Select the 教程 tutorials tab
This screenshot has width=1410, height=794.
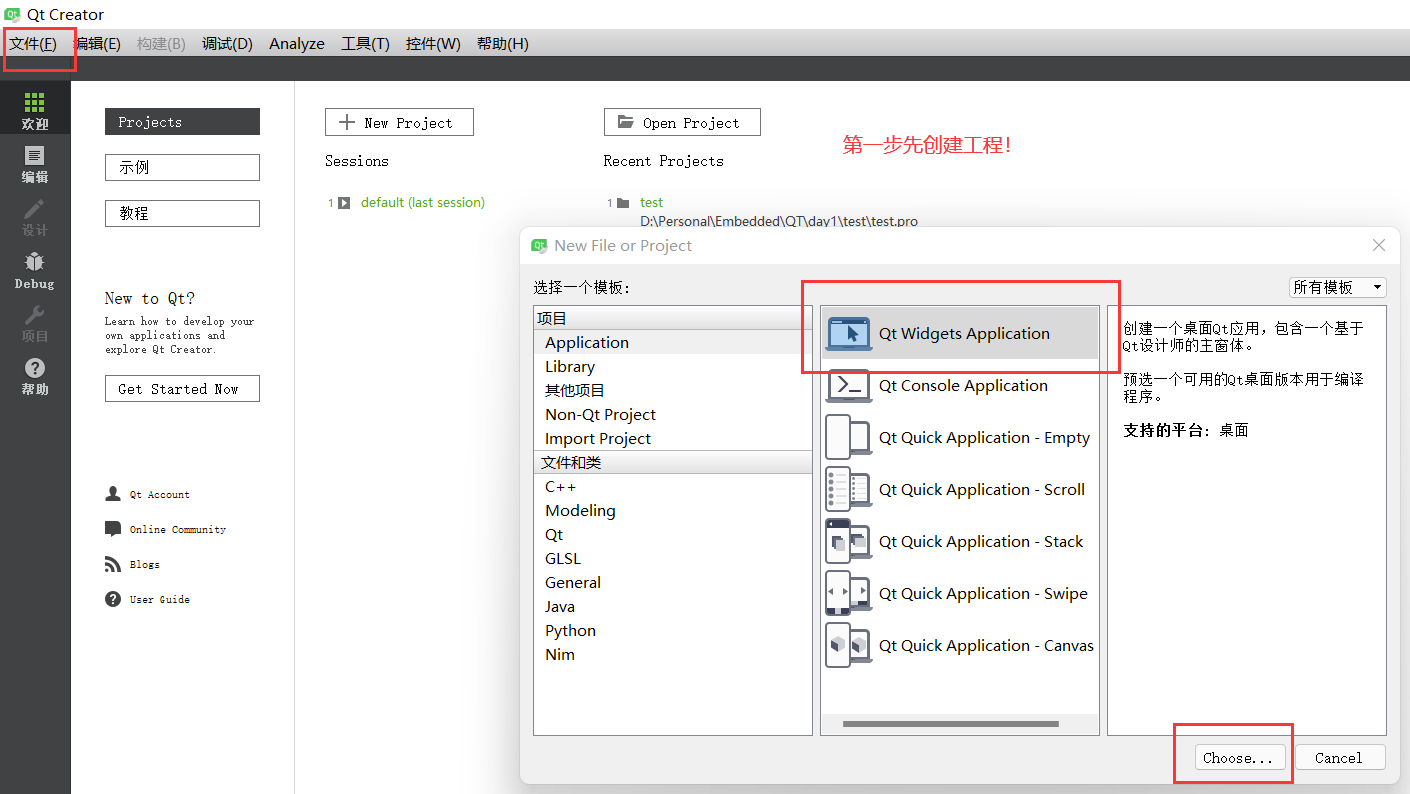click(x=182, y=213)
